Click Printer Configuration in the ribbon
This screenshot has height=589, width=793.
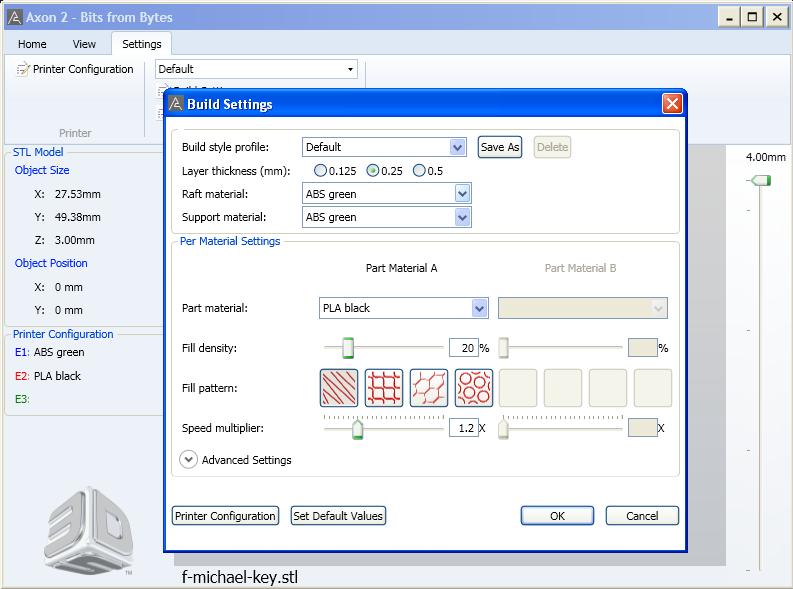click(x=75, y=69)
